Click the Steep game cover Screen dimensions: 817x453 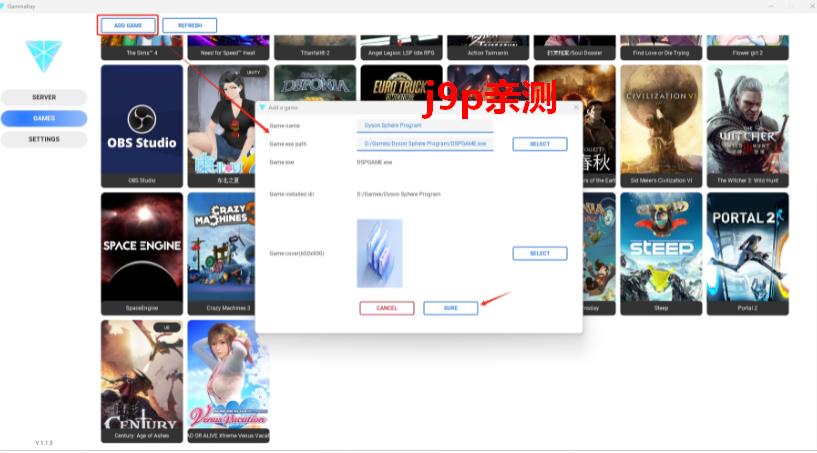660,247
